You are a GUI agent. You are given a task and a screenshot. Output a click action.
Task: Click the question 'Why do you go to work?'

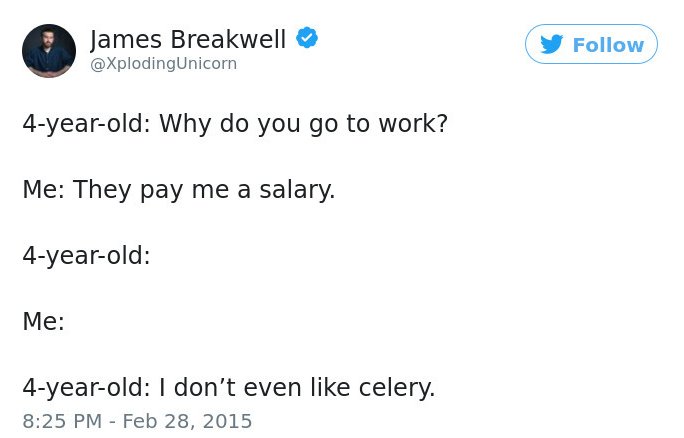click(x=303, y=124)
